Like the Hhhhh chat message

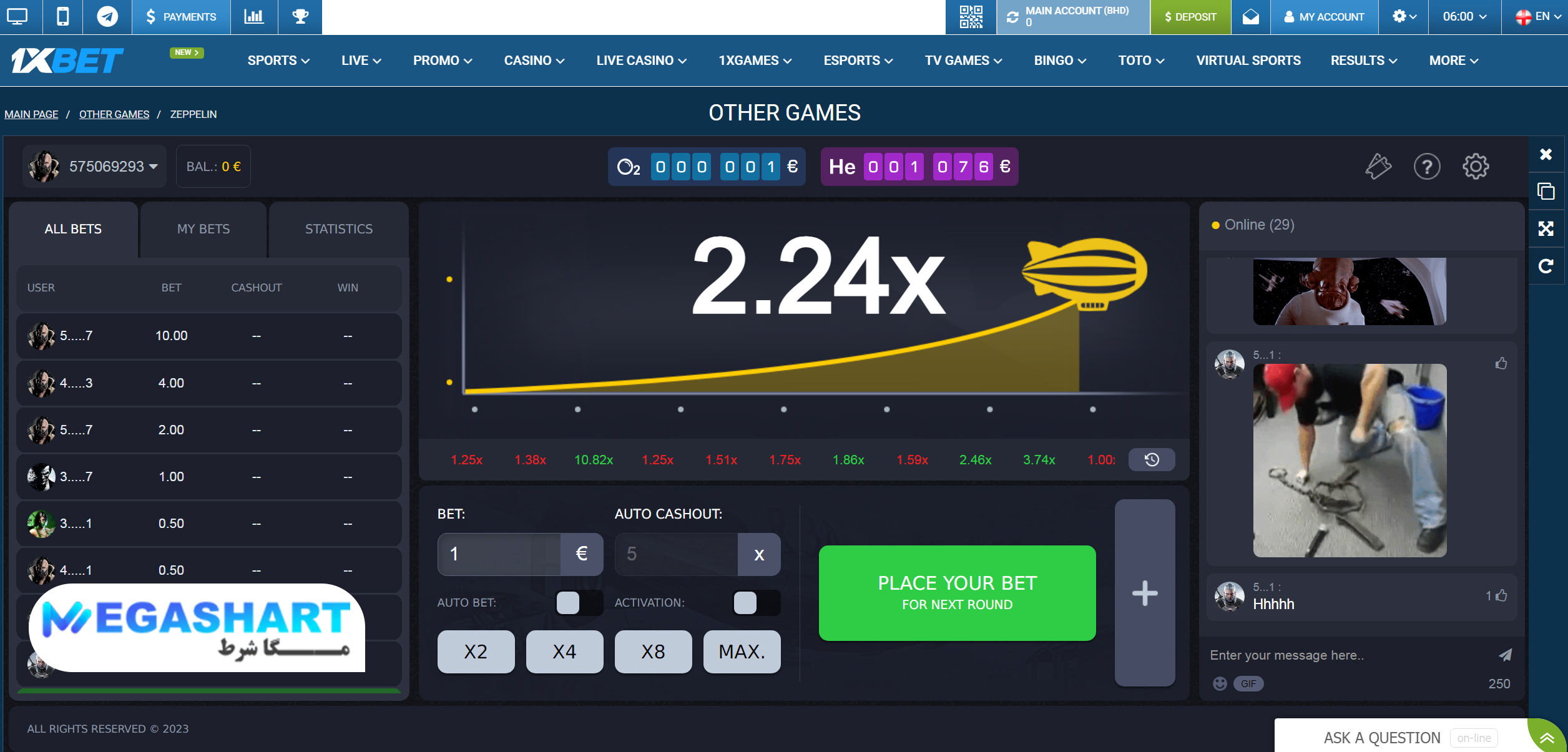[1501, 595]
